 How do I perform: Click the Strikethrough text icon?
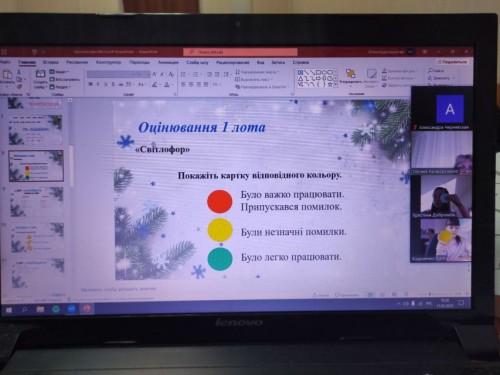[x=121, y=84]
